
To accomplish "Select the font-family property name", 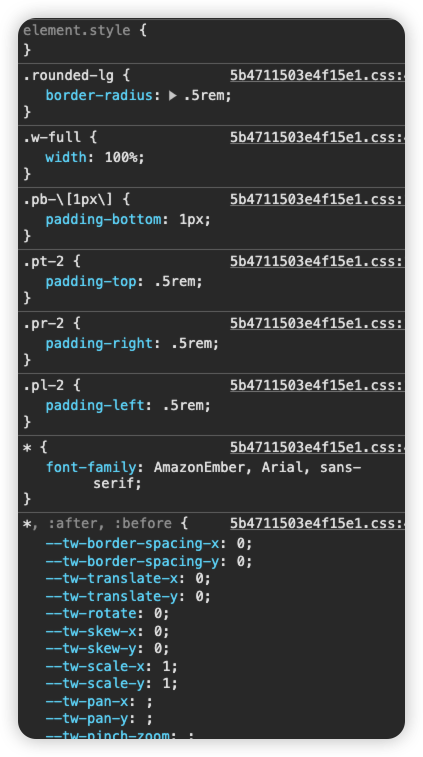I will (x=91, y=467).
